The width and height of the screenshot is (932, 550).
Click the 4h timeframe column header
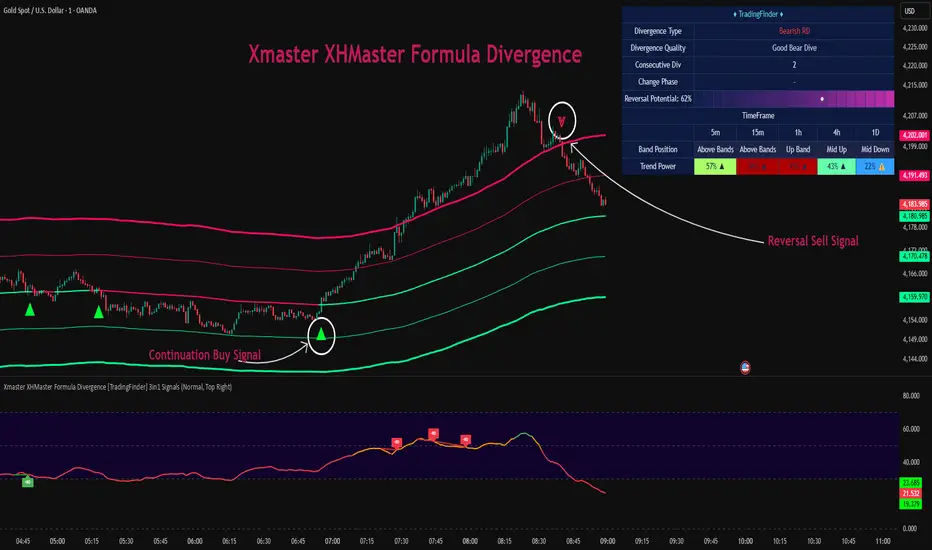[x=836, y=133]
